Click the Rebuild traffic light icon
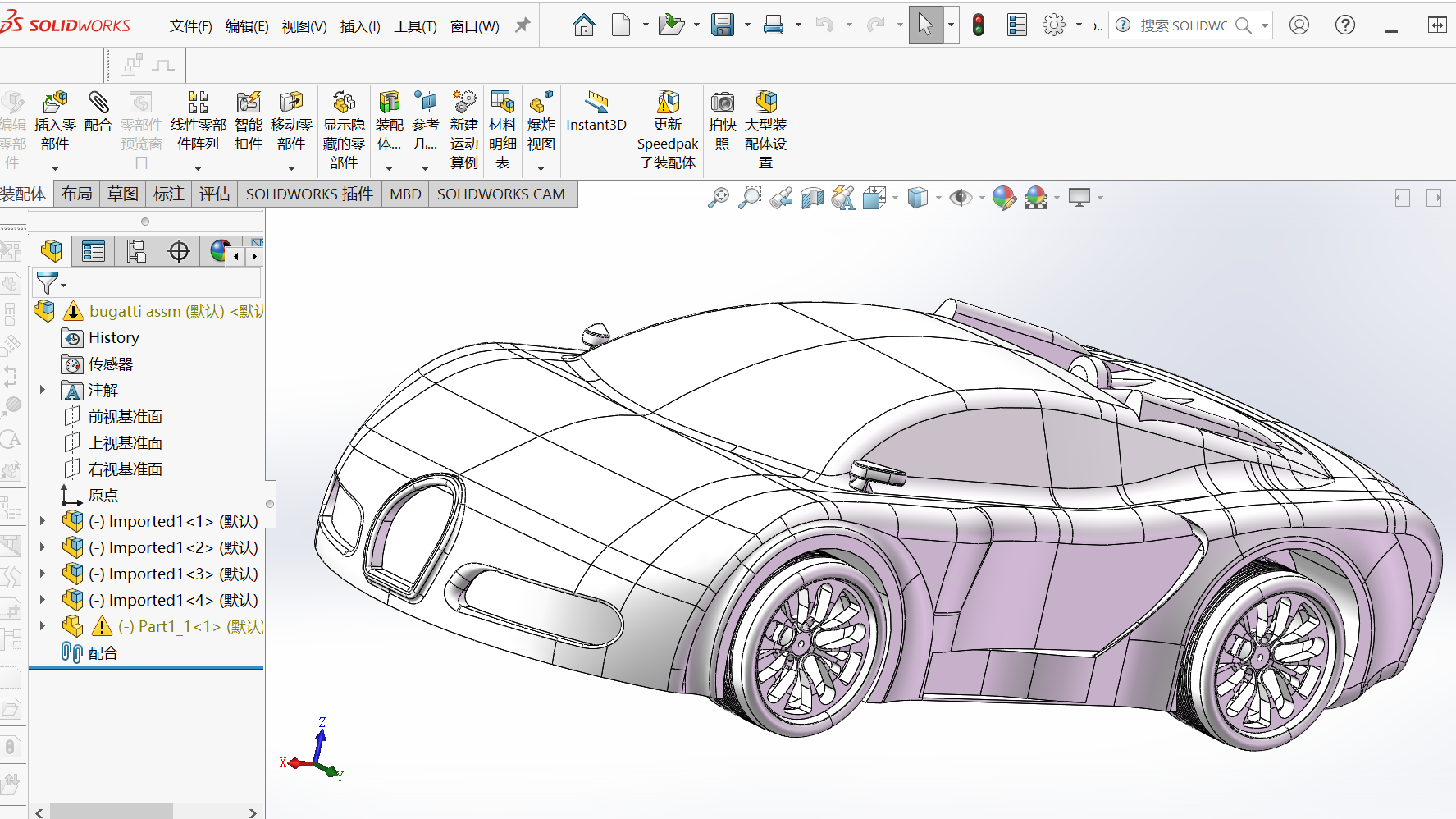 click(978, 25)
